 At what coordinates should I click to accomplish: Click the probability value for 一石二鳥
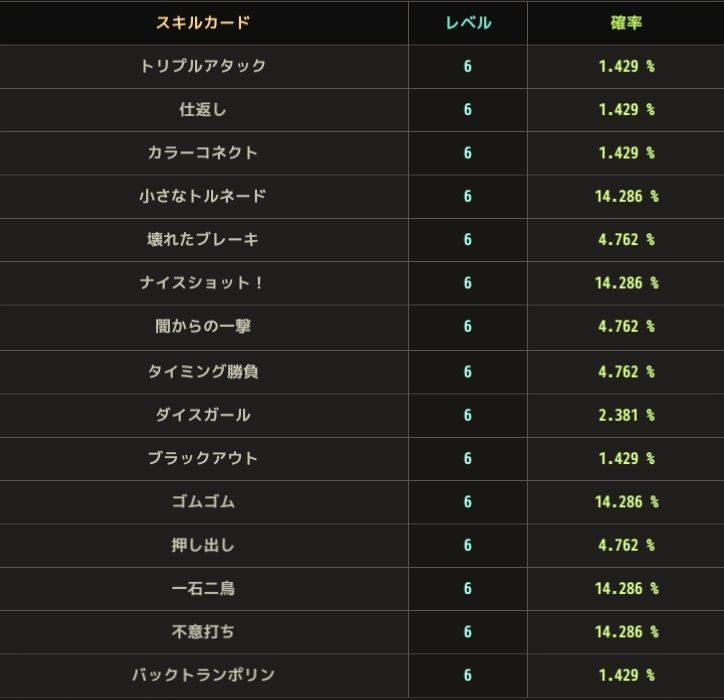point(626,588)
